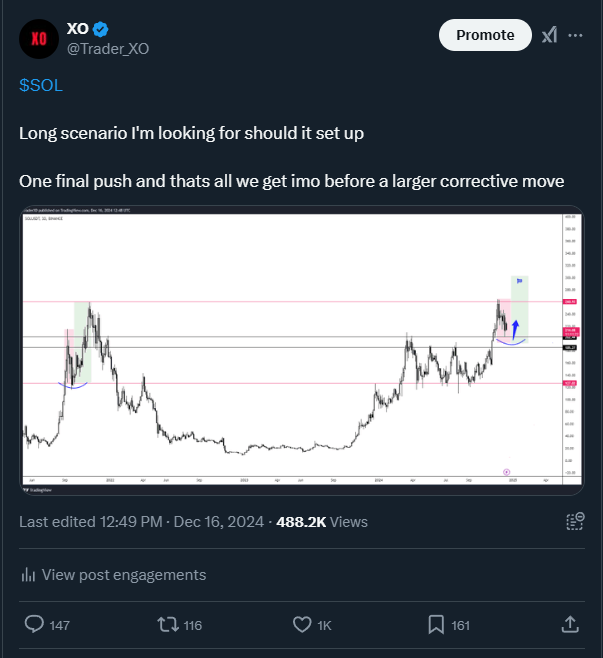This screenshot has width=603, height=658.
Task: Click the Promote button
Action: tap(485, 35)
